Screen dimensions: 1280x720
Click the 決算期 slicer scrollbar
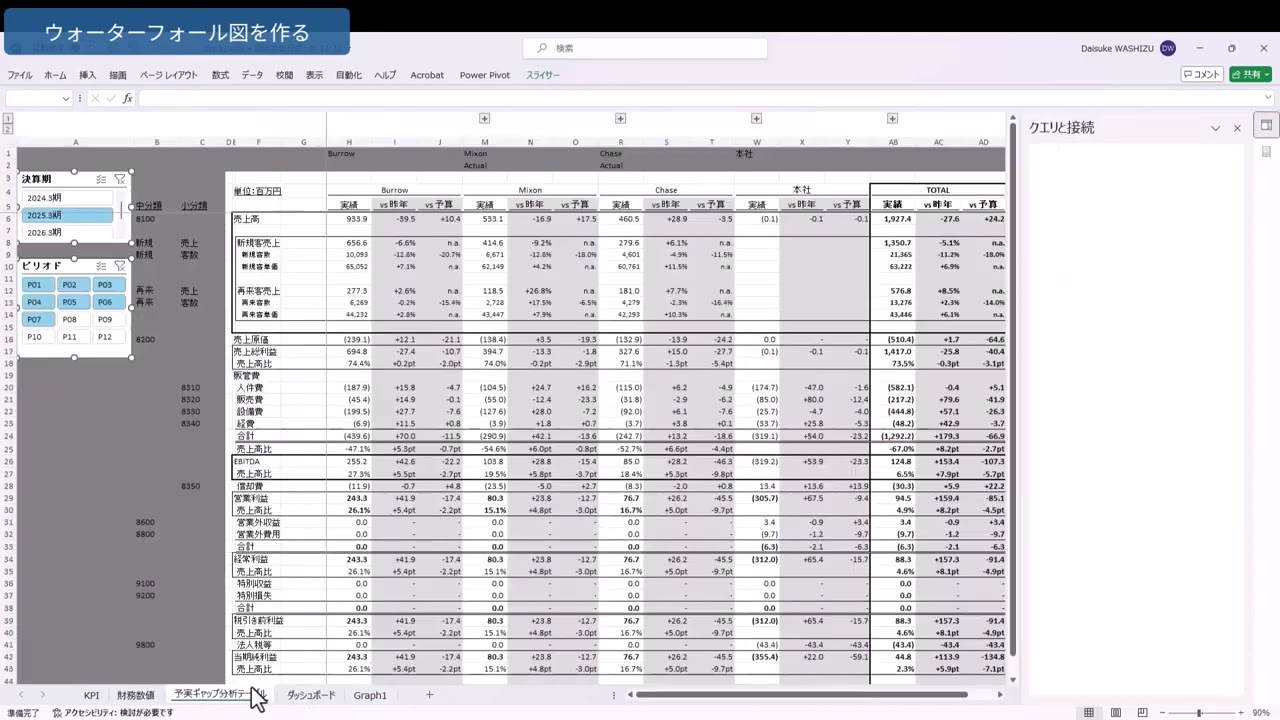click(x=122, y=211)
